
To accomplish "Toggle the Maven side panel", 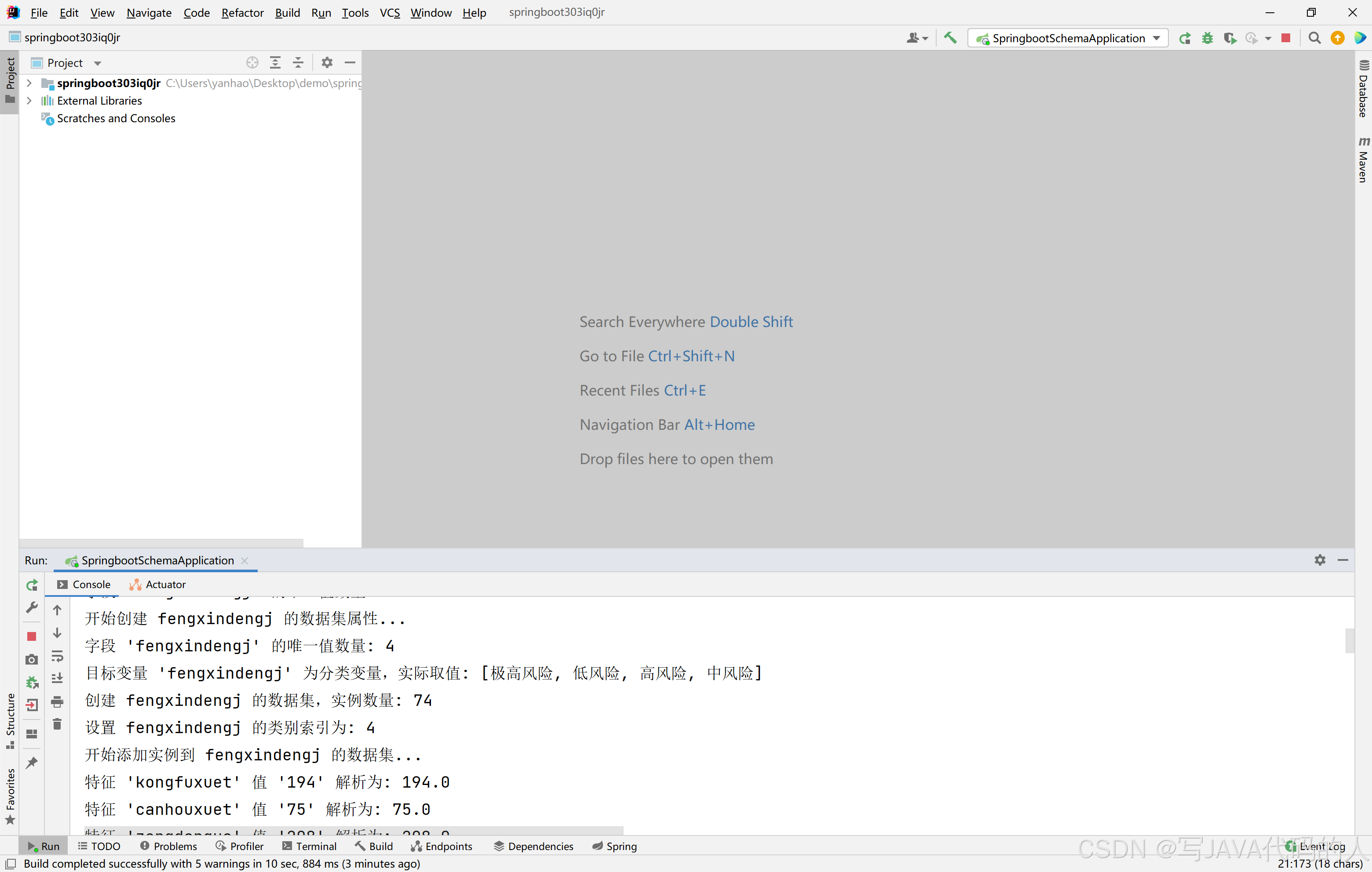I will pos(1364,160).
